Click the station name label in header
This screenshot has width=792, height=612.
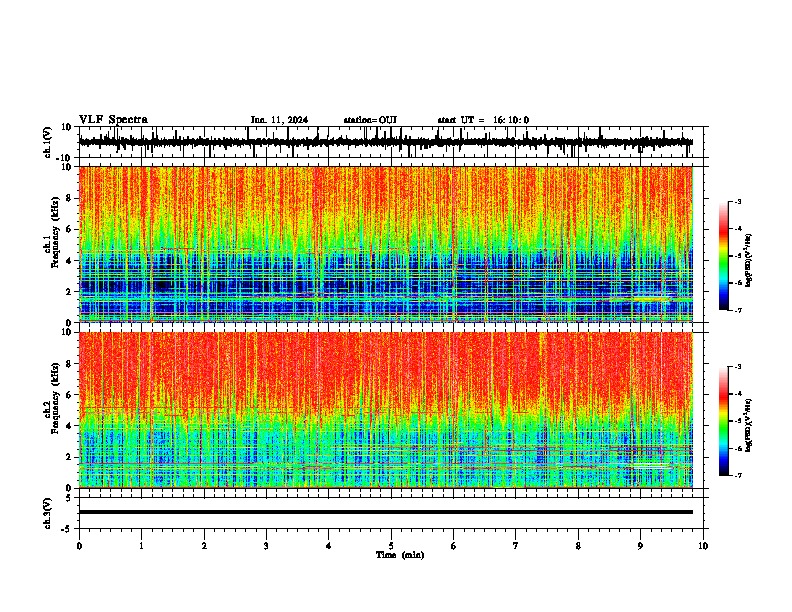[370, 120]
